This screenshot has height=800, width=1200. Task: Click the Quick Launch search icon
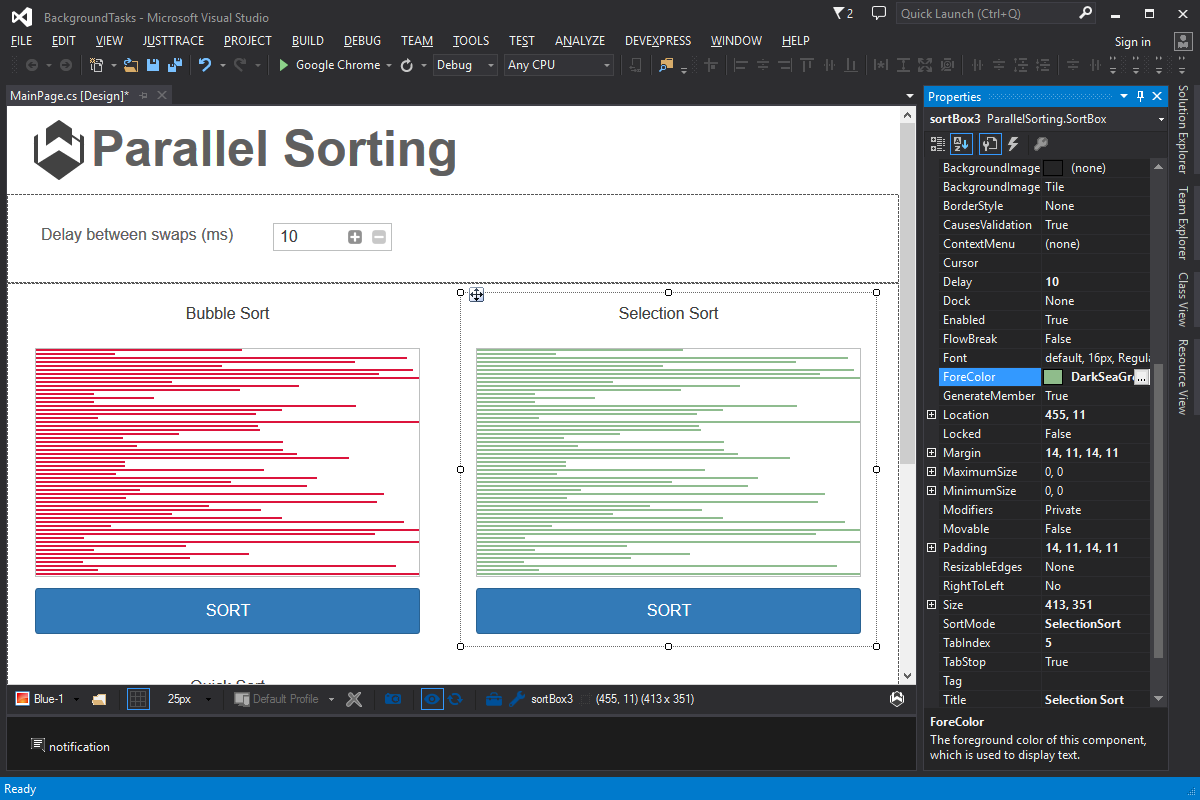[x=1086, y=13]
